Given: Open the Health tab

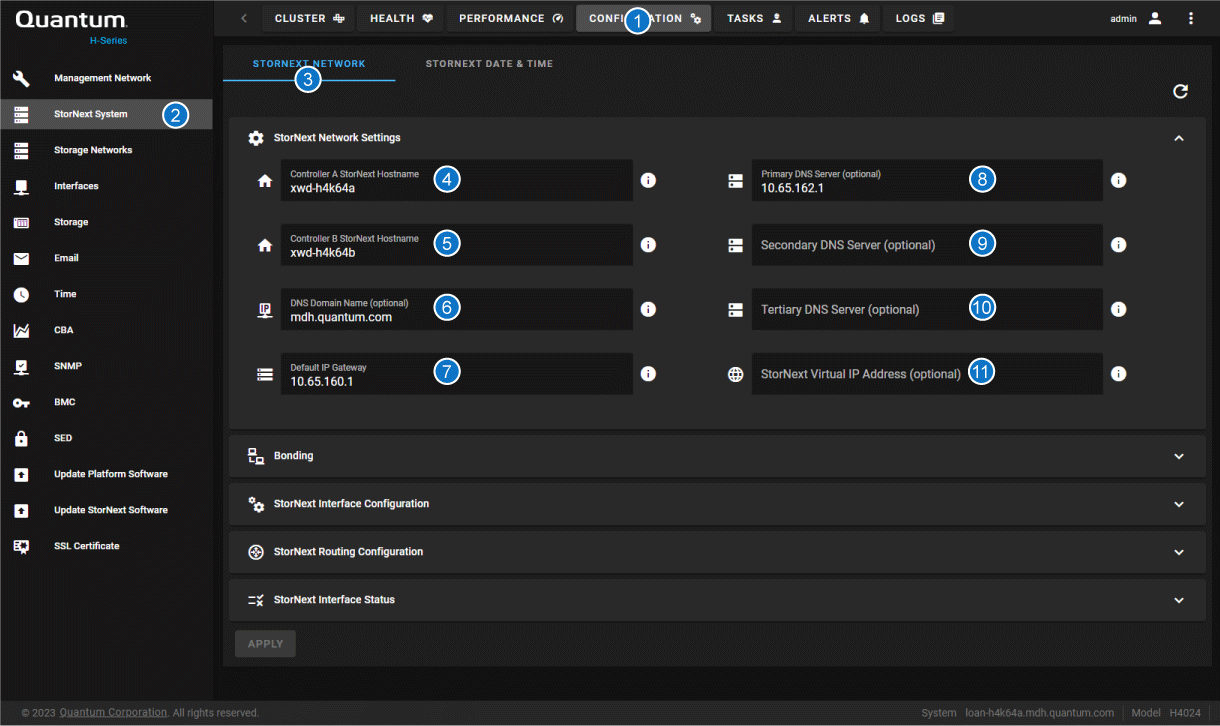Looking at the screenshot, I should point(401,18).
